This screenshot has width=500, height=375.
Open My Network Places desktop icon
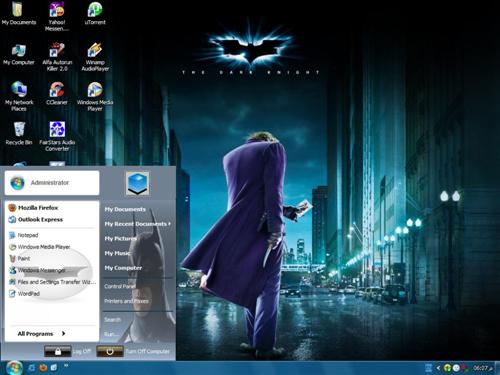(19, 97)
